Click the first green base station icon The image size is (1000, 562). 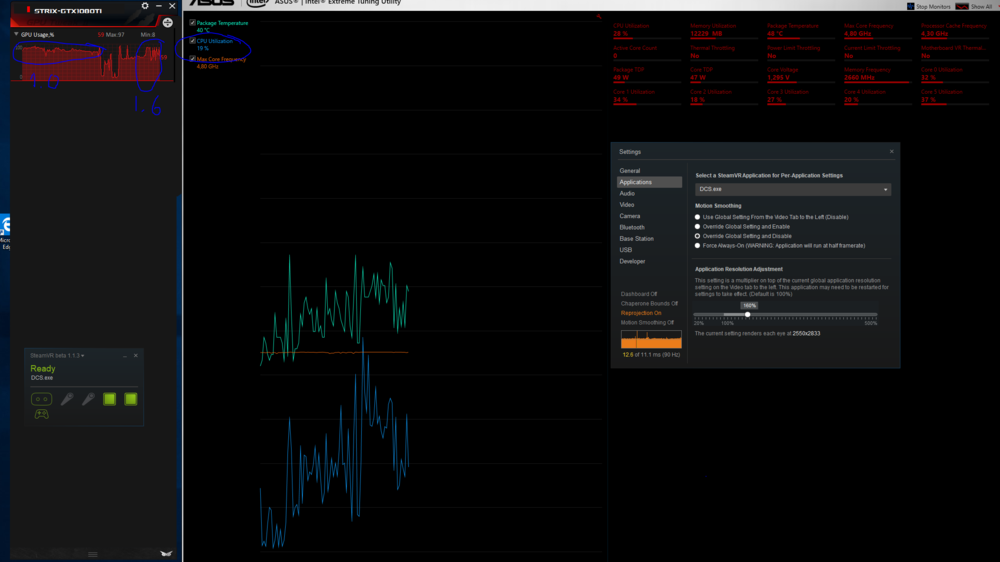pos(110,399)
